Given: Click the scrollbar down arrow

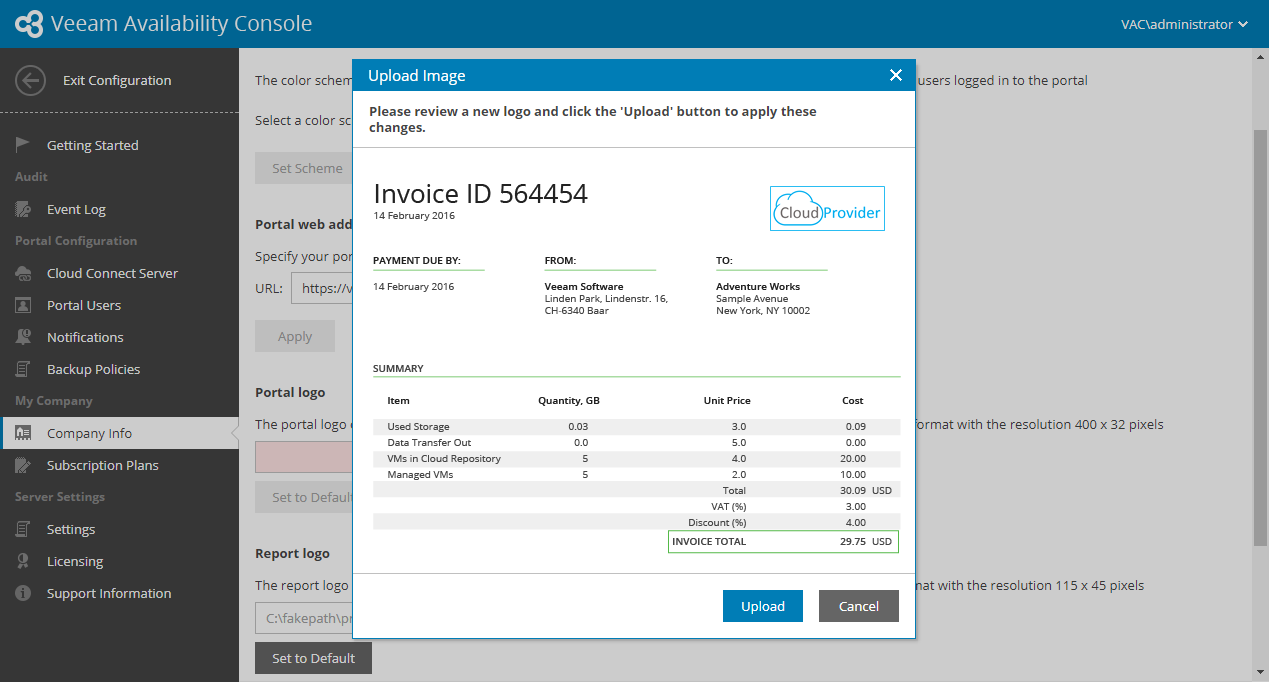Looking at the screenshot, I should (x=1260, y=672).
